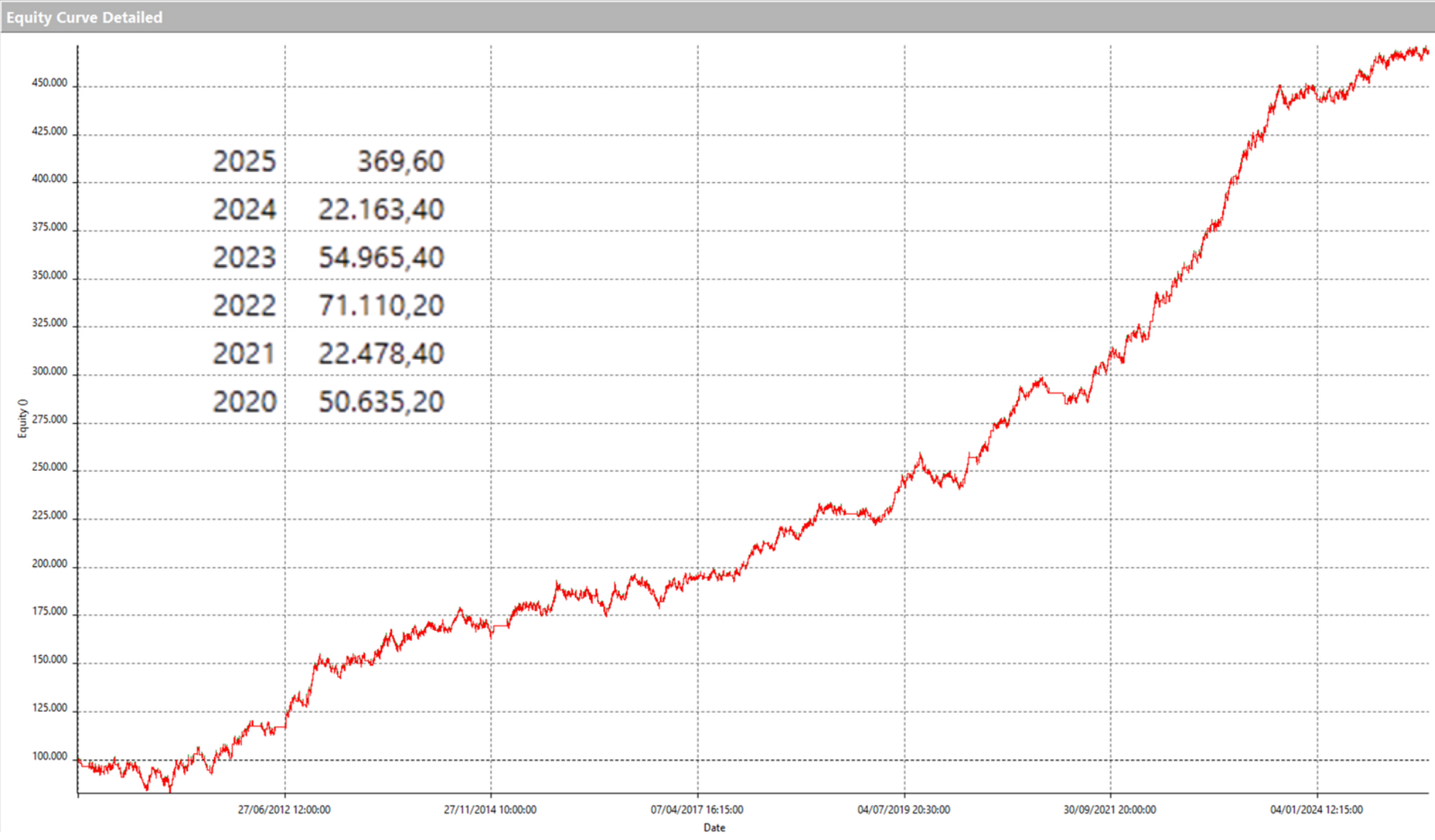Click the 100.000 y-axis baseline label

pos(49,756)
